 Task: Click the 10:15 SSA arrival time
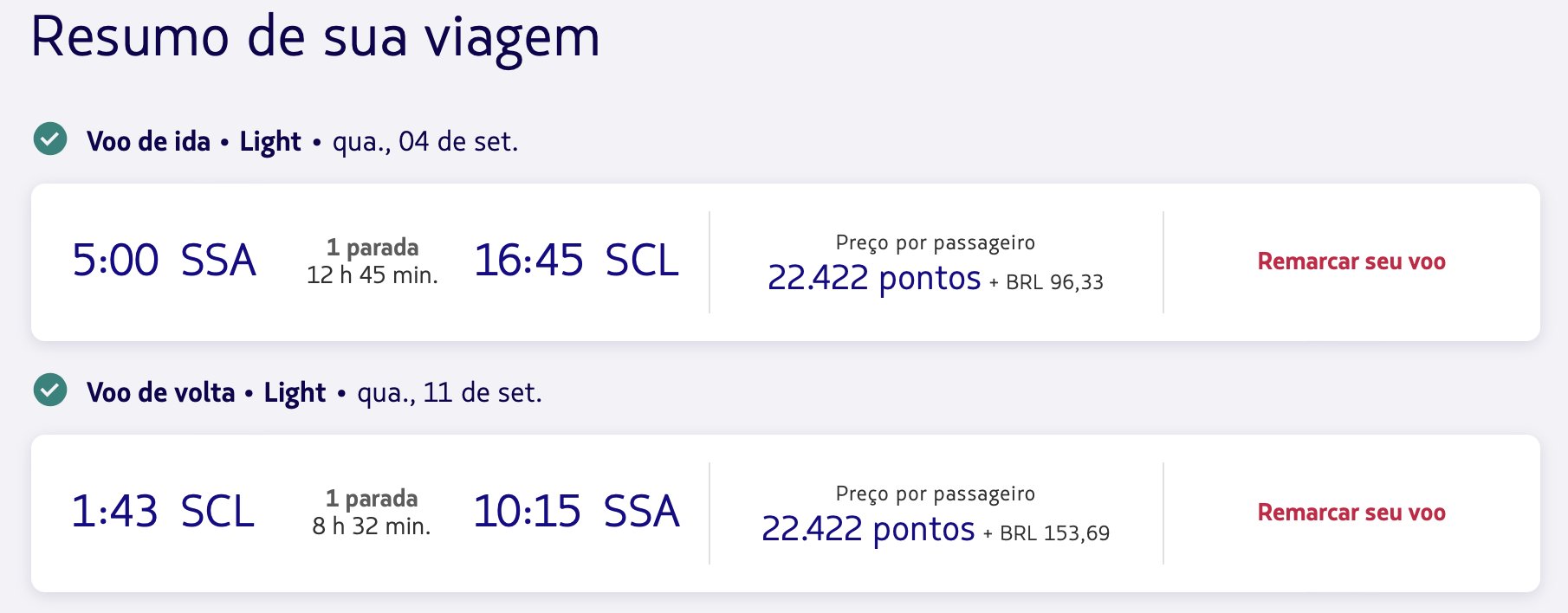pyautogui.click(x=576, y=511)
